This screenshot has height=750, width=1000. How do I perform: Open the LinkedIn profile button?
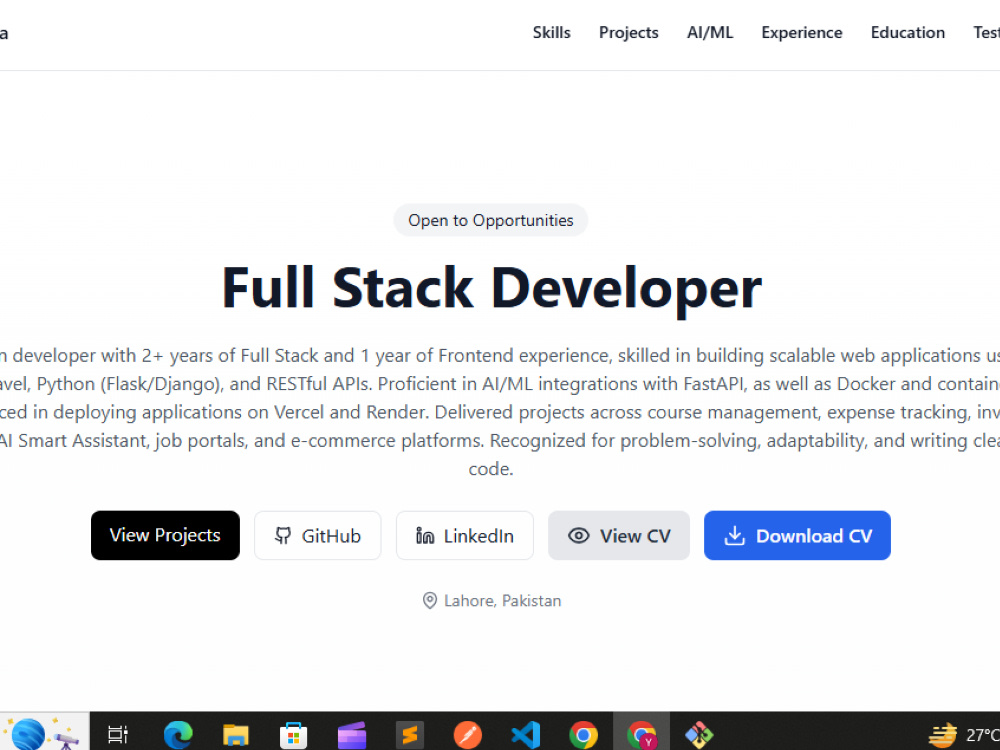pyautogui.click(x=464, y=535)
